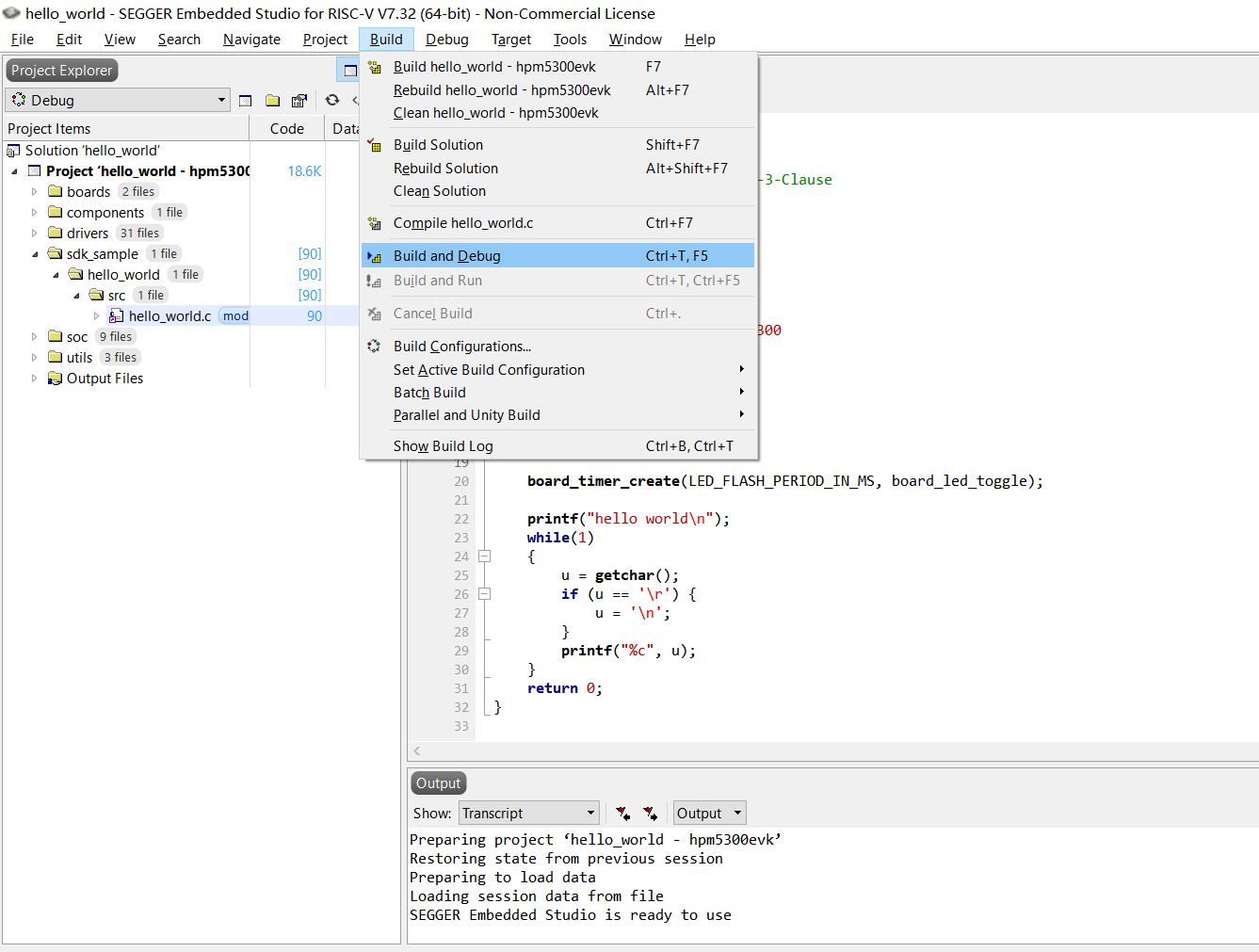1259x952 pixels.
Task: Select Clean Solution menu item
Action: point(557,191)
